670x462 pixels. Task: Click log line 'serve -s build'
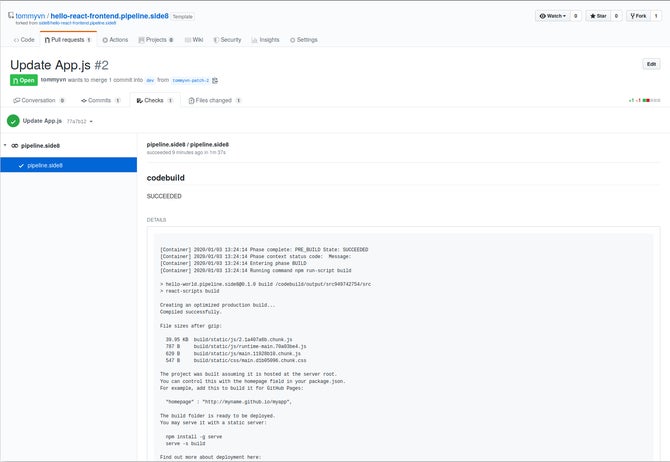coord(185,444)
